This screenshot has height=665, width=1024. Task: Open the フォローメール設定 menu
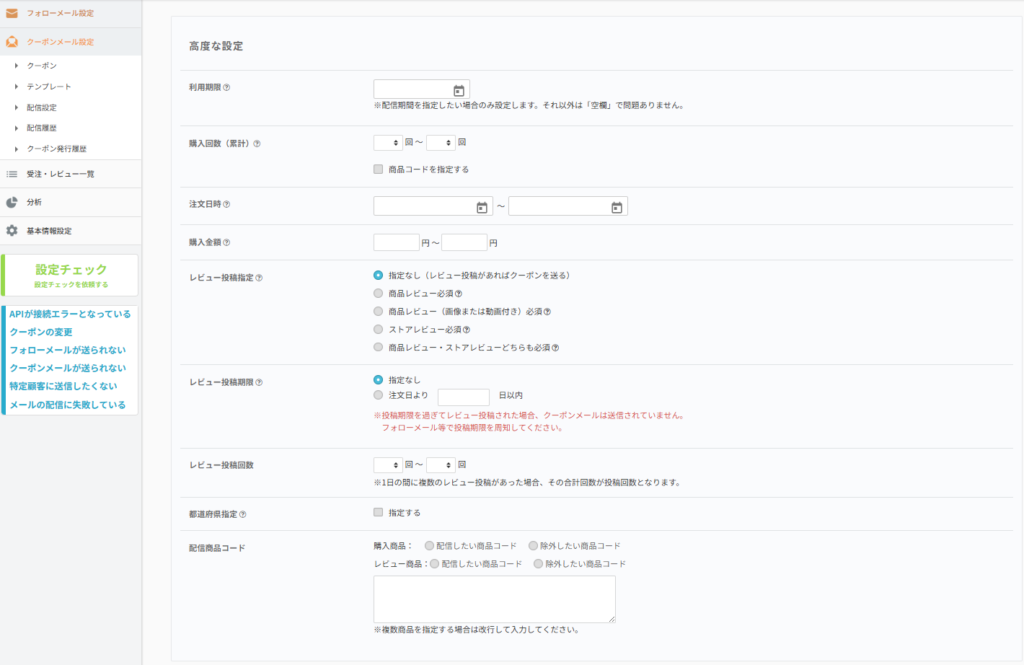(x=60, y=13)
